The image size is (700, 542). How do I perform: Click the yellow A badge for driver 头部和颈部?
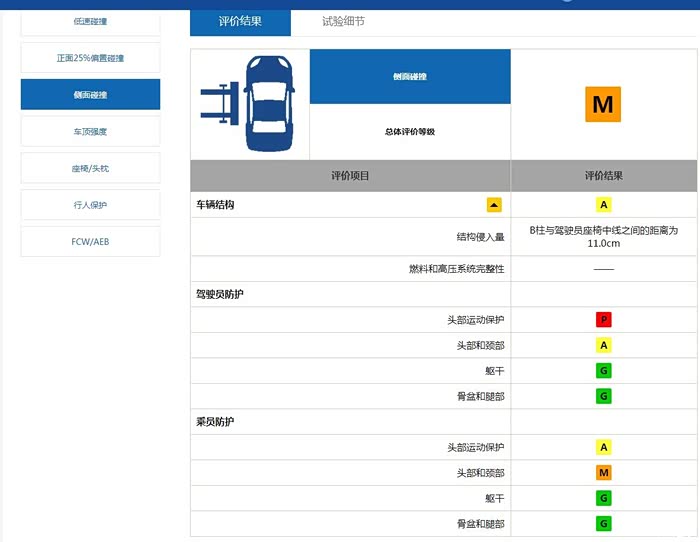tap(603, 345)
